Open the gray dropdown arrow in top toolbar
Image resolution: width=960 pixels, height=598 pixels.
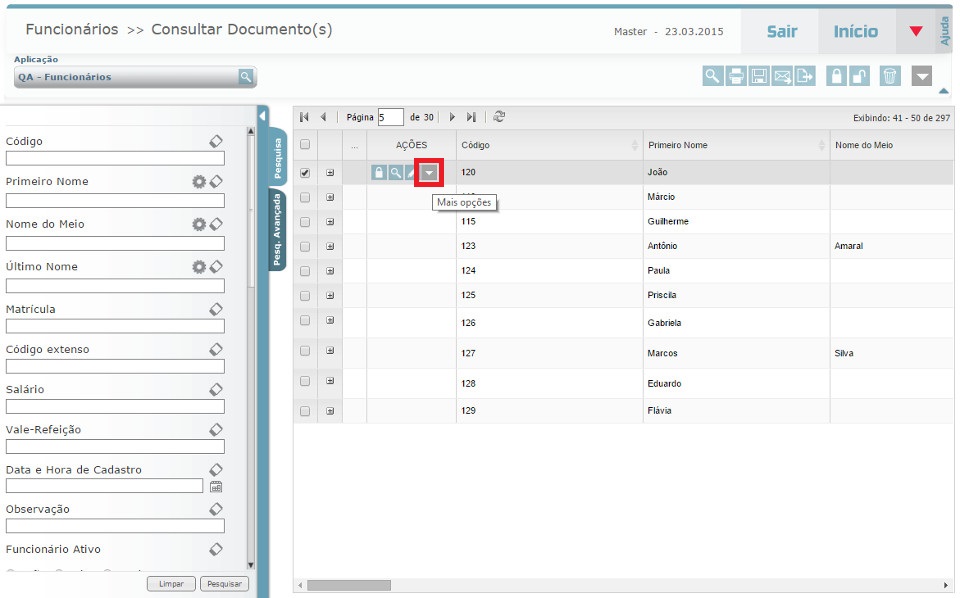[x=922, y=76]
